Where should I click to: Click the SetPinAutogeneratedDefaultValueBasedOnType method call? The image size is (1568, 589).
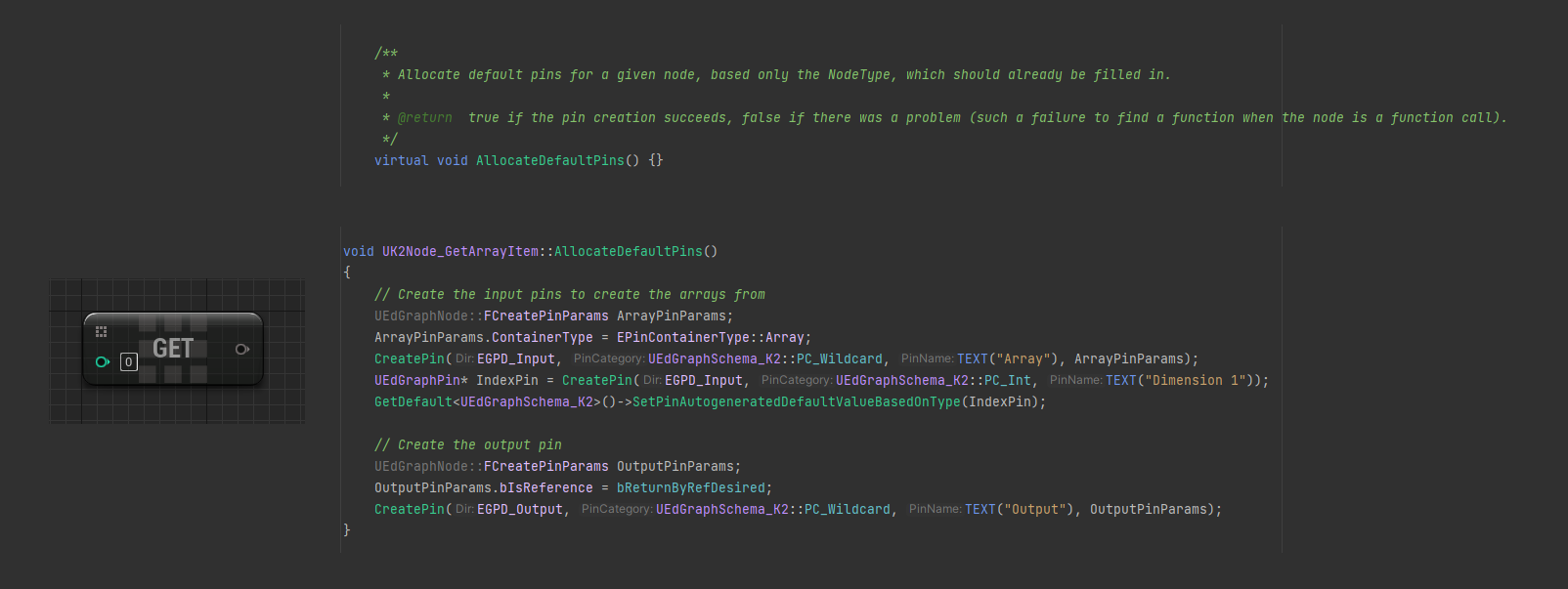coord(796,402)
